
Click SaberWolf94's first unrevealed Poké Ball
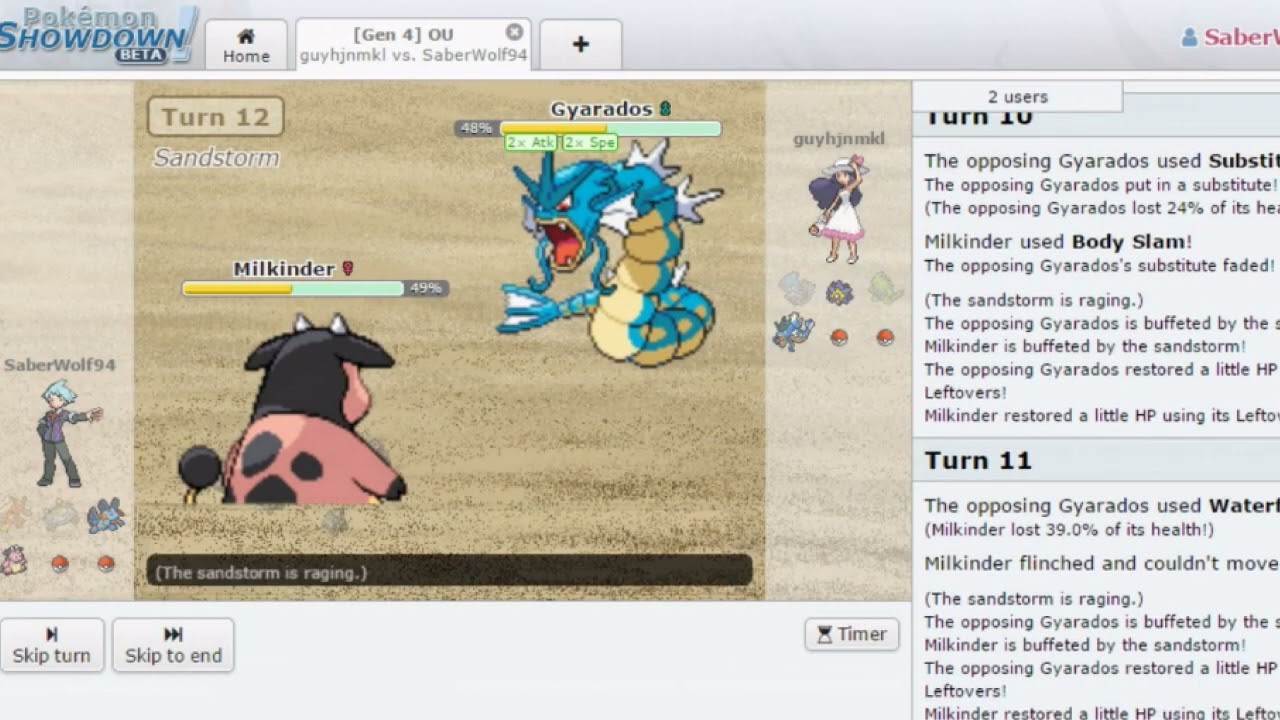(59, 563)
